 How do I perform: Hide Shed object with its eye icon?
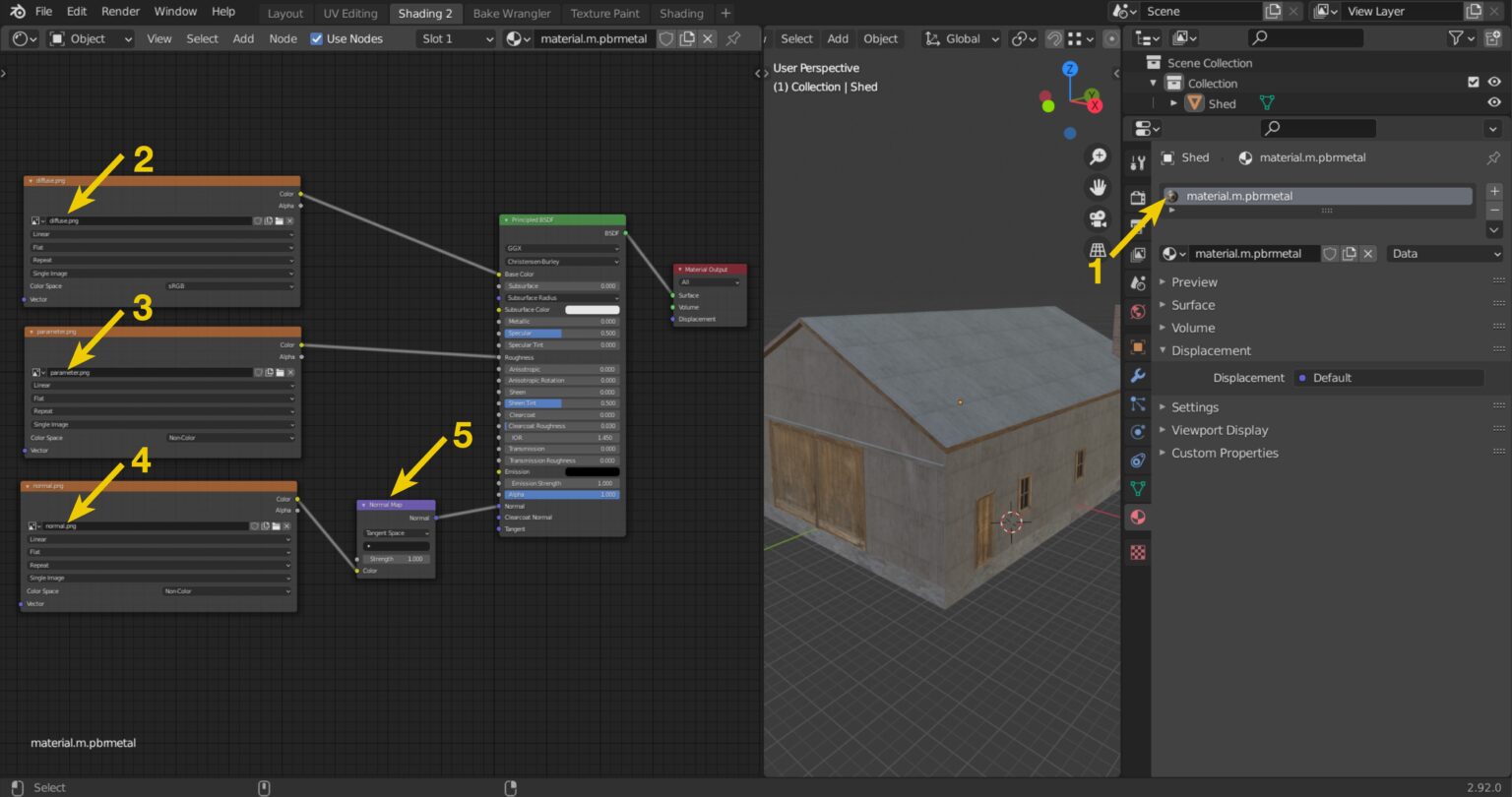tap(1494, 102)
